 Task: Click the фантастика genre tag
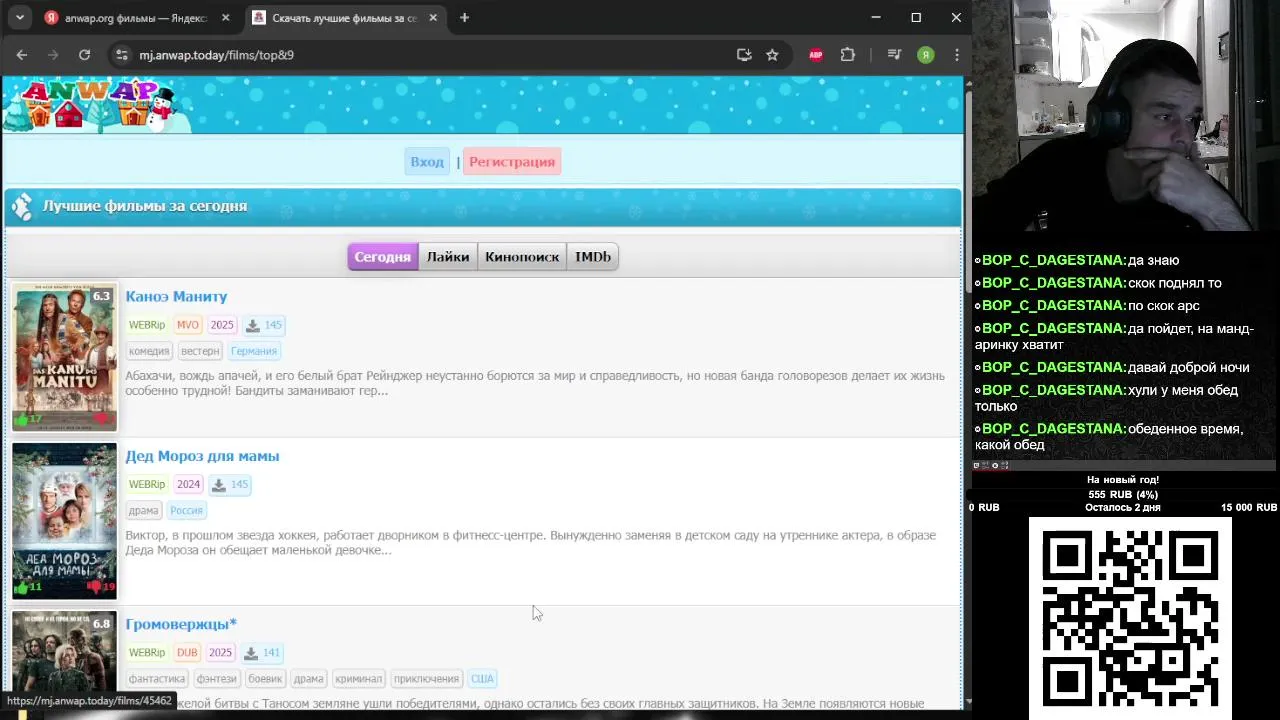[157, 679]
